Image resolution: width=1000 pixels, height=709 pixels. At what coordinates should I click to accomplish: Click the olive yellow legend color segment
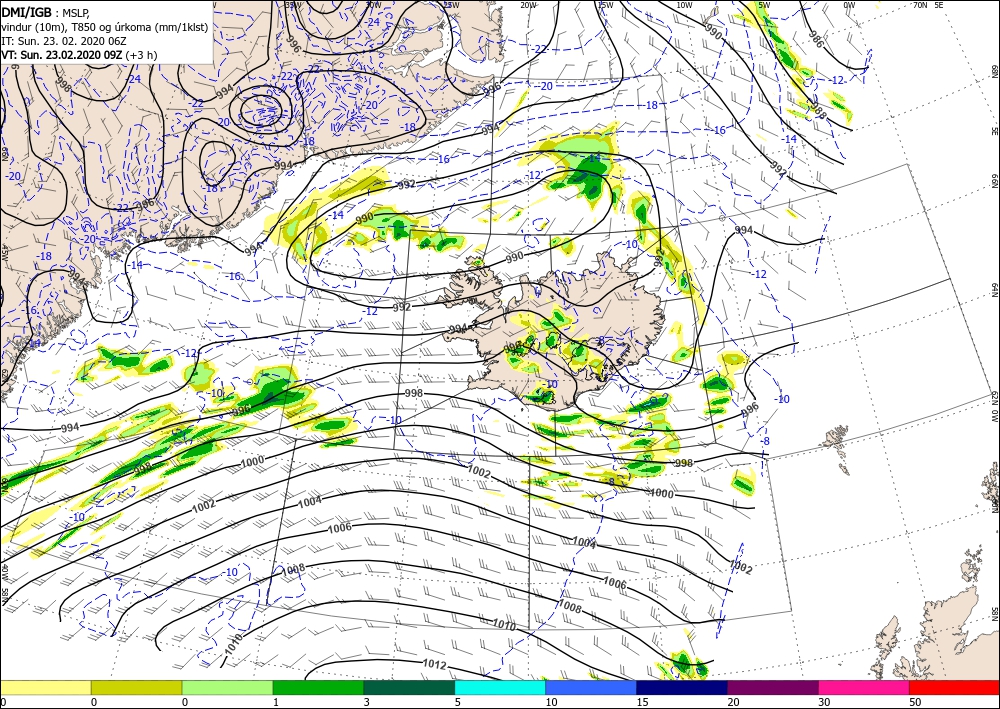pos(136,687)
